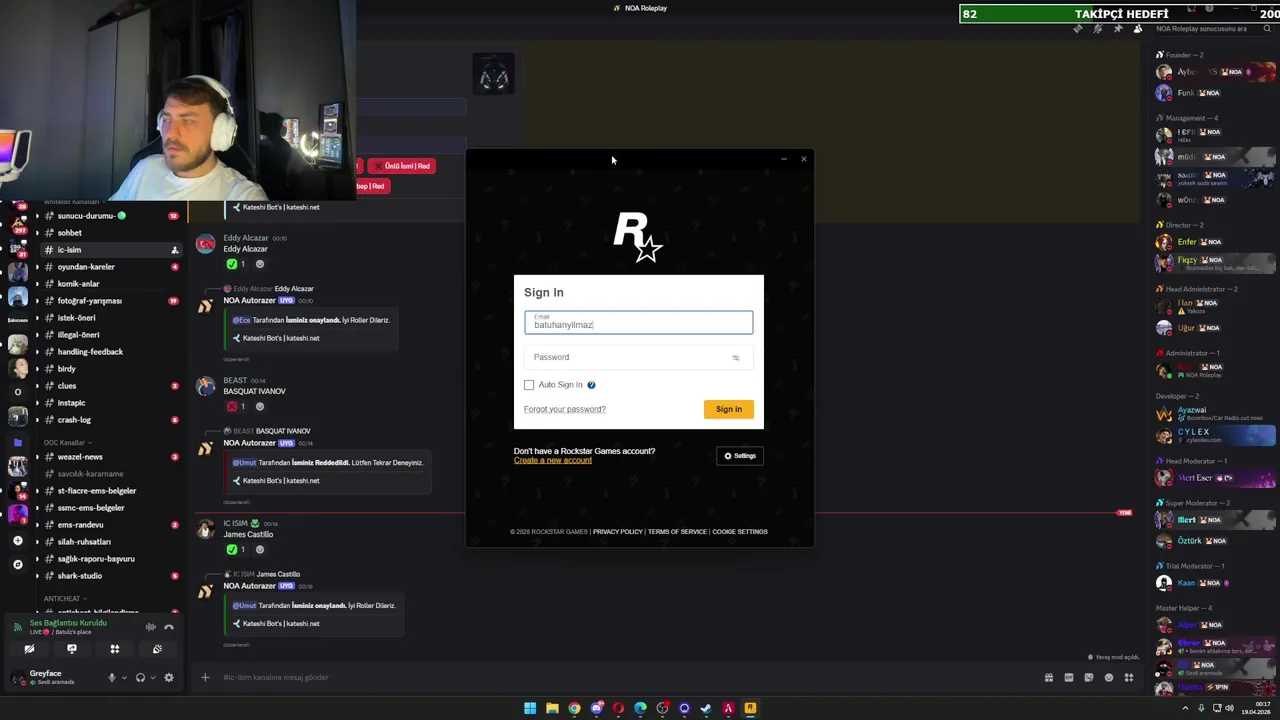Image resolution: width=1280 pixels, height=720 pixels.
Task: Open Discover servers compass icon
Action: 17,565
